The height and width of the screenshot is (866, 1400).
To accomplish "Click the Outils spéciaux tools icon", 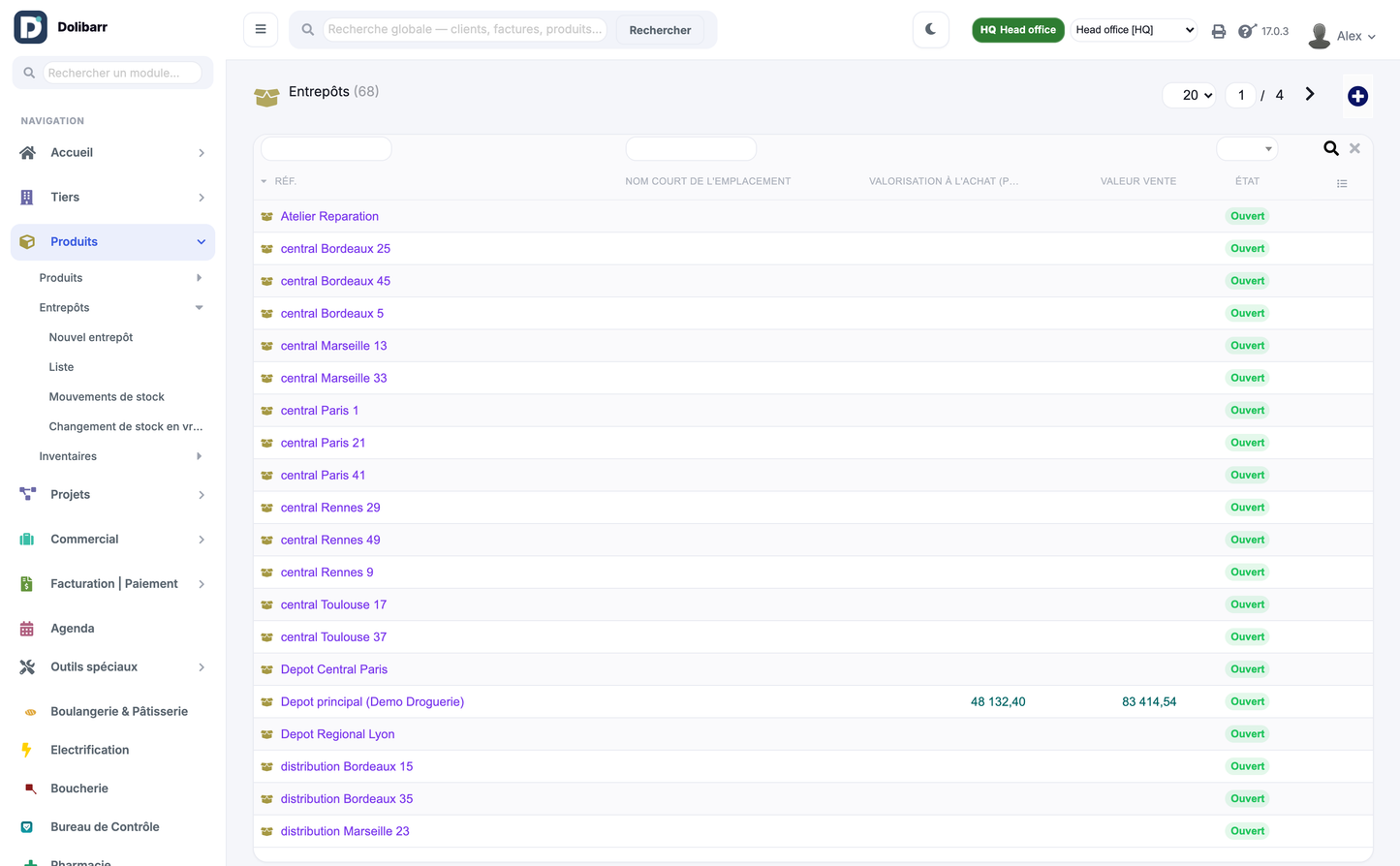I will [27, 667].
